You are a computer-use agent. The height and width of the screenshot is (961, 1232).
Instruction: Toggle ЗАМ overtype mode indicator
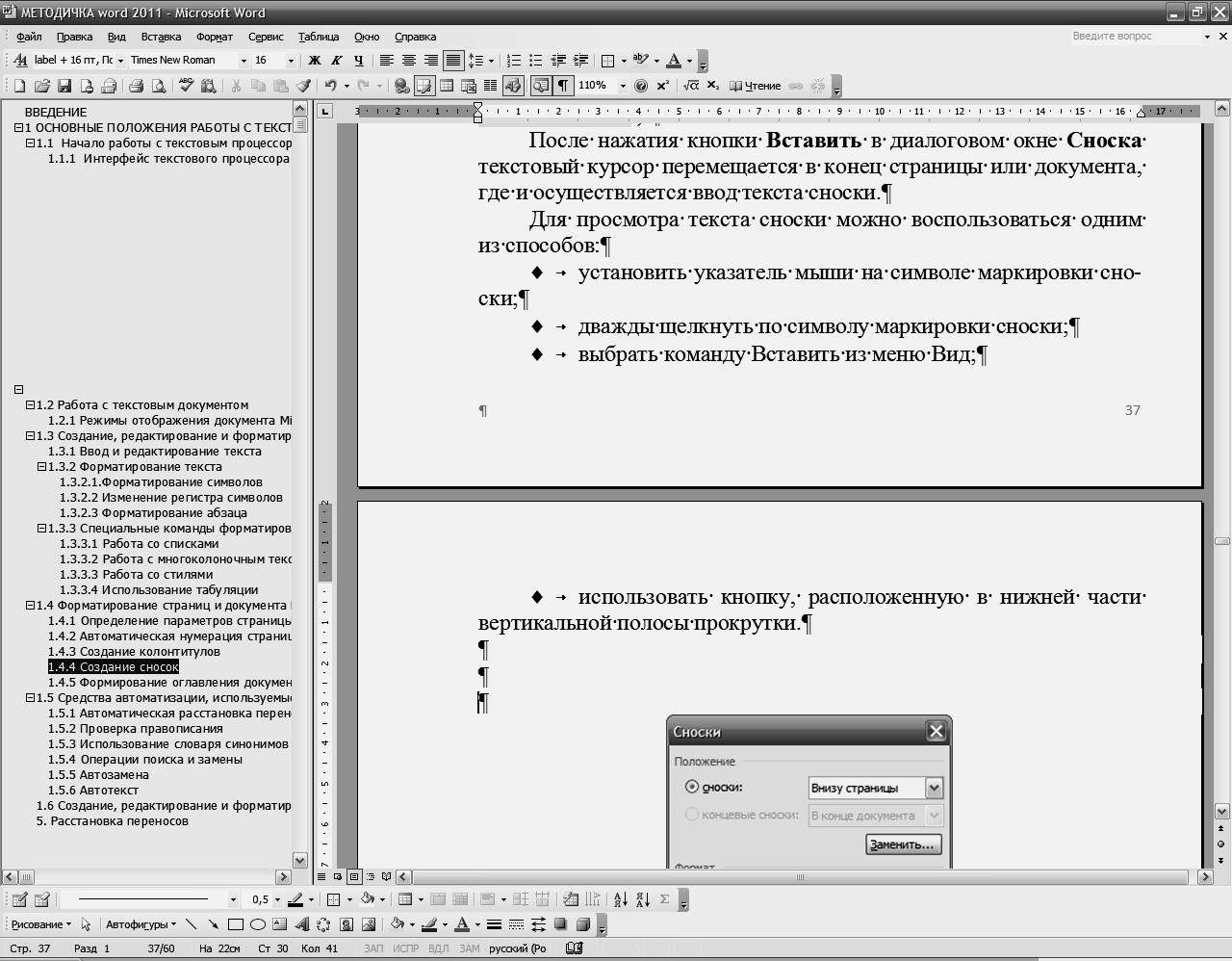(469, 948)
